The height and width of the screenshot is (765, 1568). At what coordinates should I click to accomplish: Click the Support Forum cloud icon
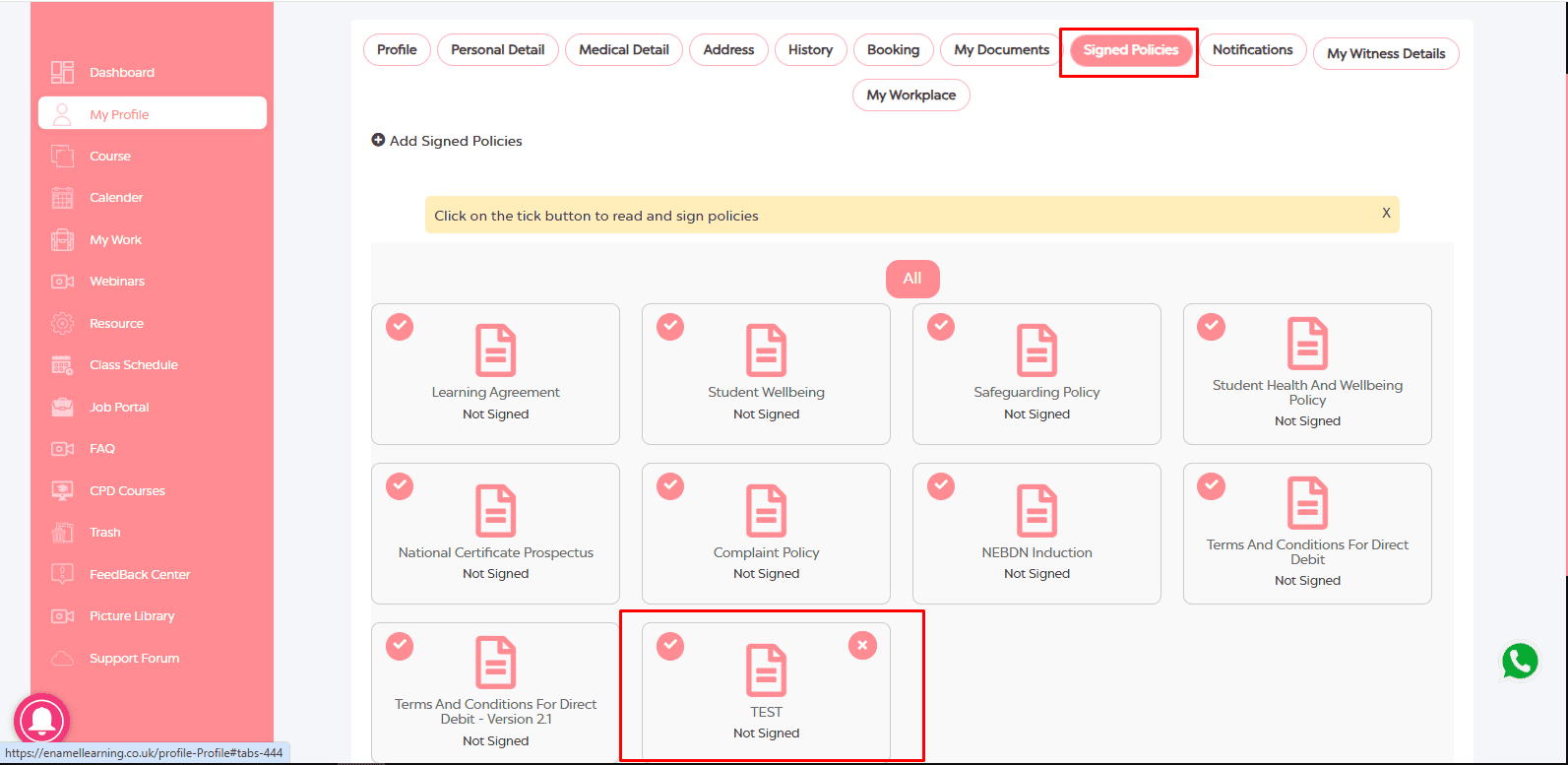62,658
